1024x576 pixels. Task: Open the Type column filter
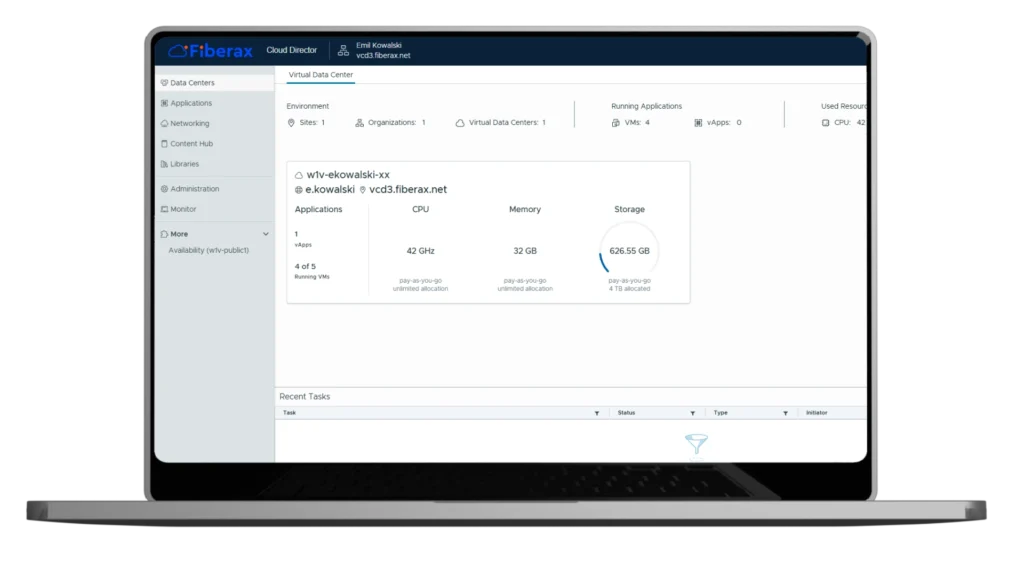pyautogui.click(x=786, y=413)
